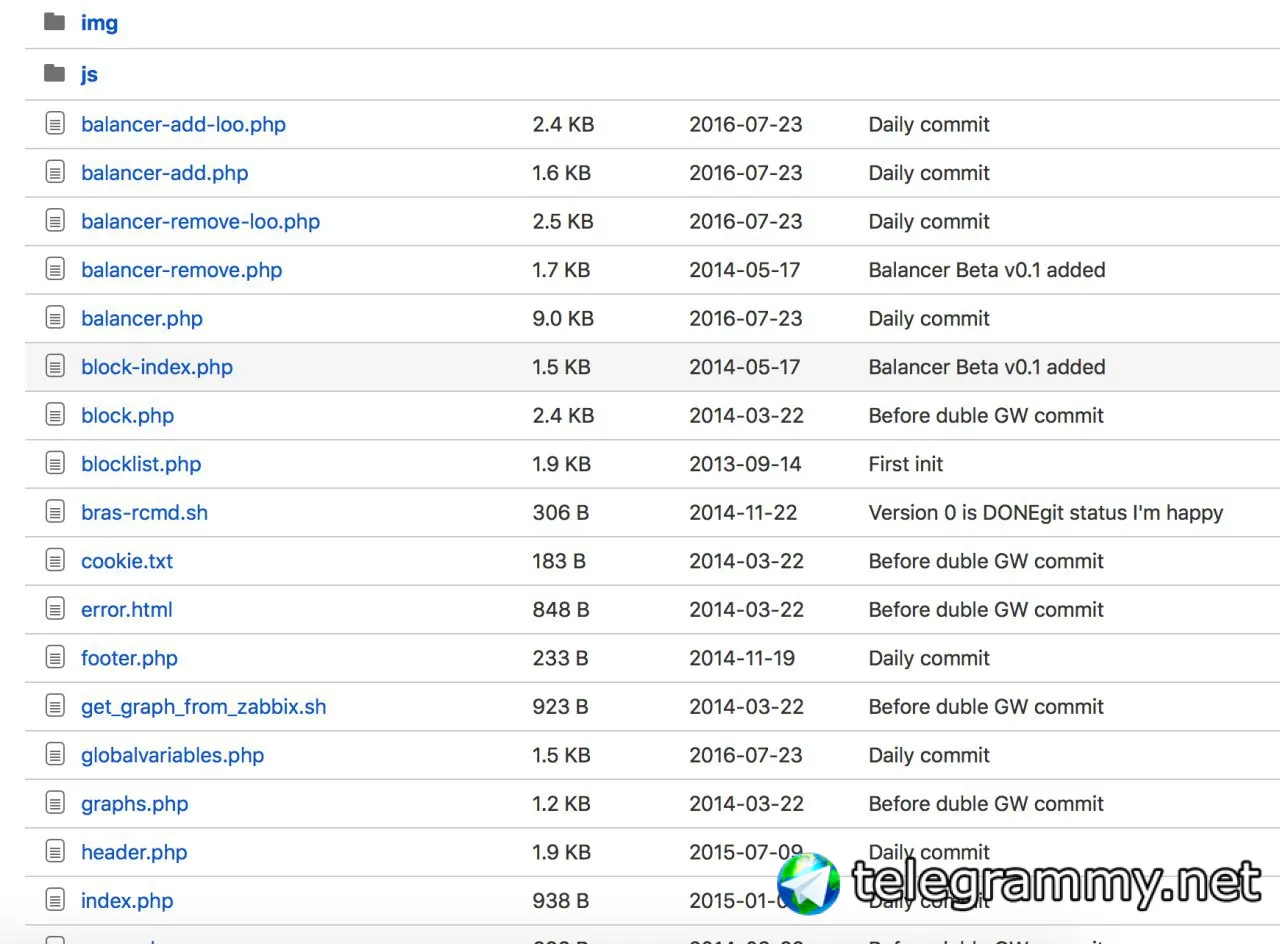Click "Before duble GW commit" for block.php
This screenshot has height=944, width=1280.
point(986,416)
